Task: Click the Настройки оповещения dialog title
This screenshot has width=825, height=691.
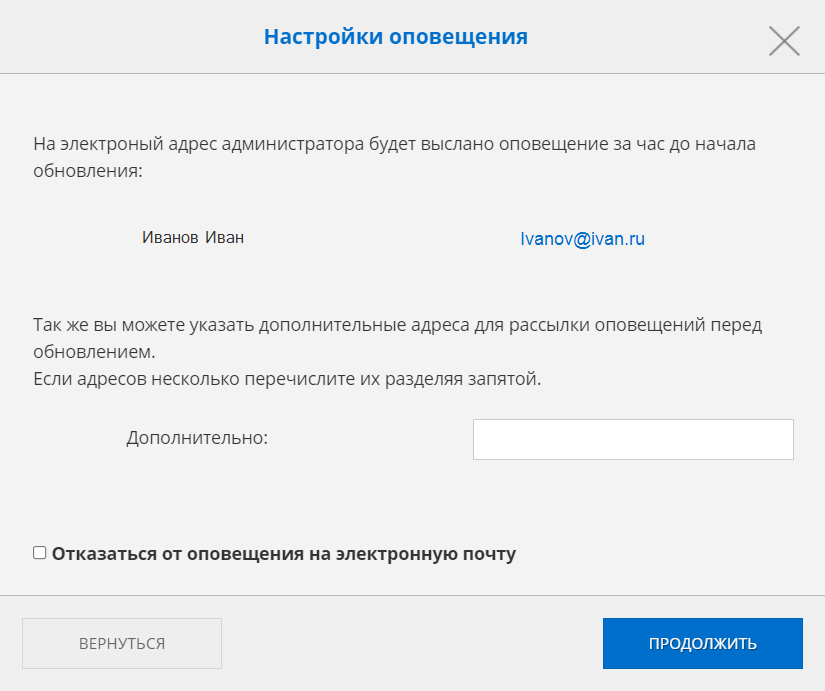Action: [x=395, y=38]
